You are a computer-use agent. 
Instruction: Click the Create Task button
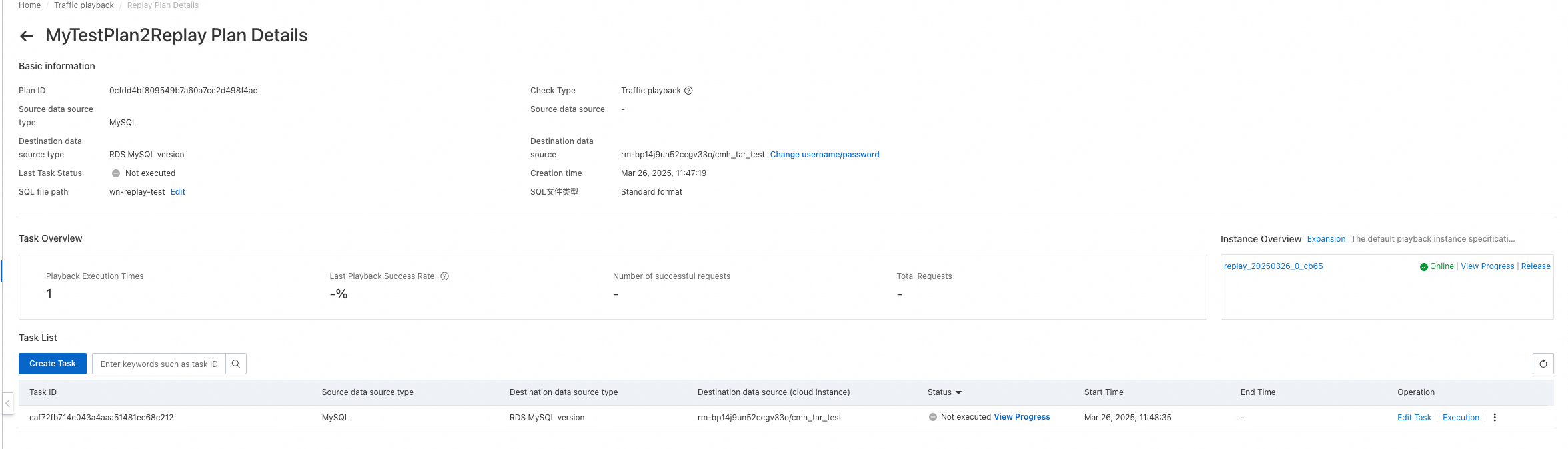pos(53,364)
